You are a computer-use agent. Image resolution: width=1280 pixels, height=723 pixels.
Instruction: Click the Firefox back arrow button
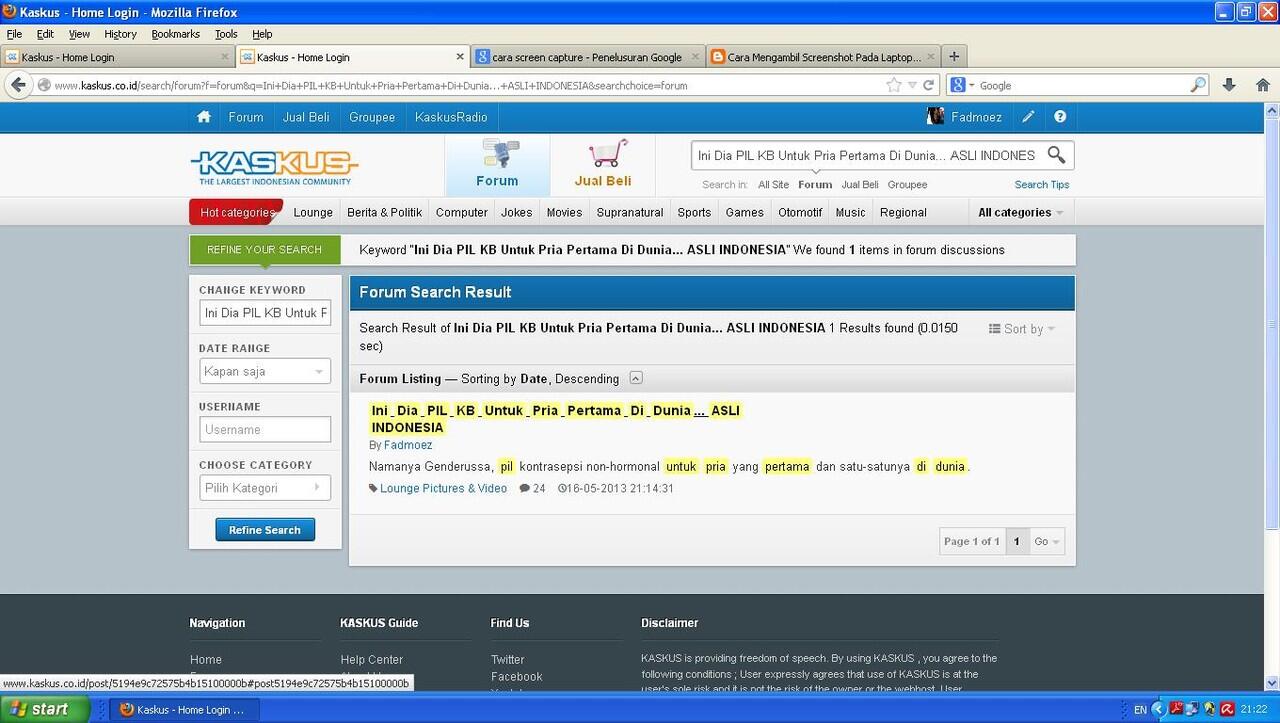pyautogui.click(x=18, y=85)
